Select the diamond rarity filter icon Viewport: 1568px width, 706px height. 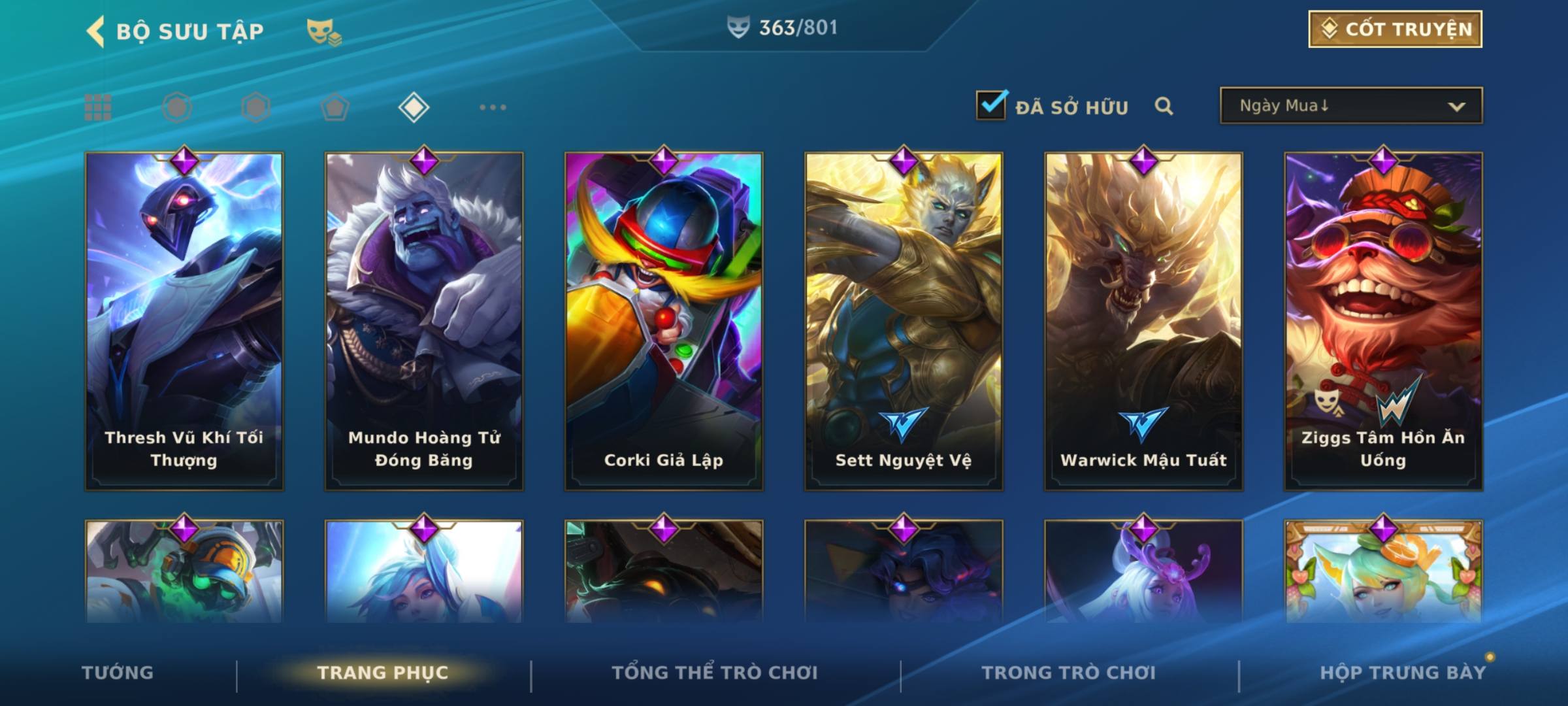(414, 107)
